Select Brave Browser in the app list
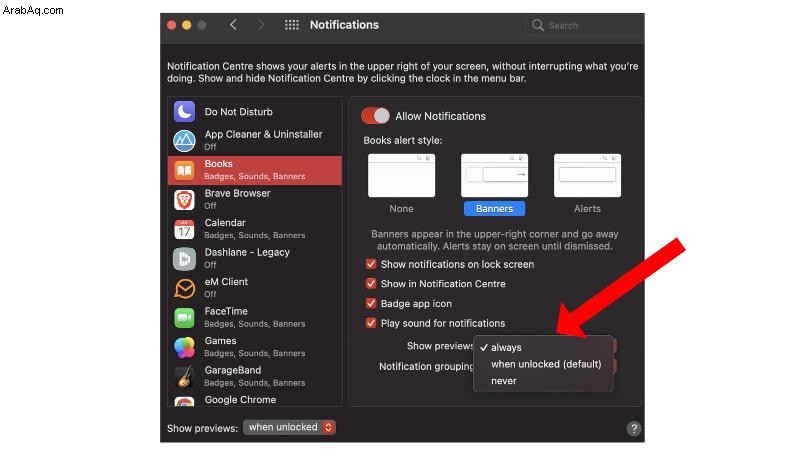 [255, 200]
